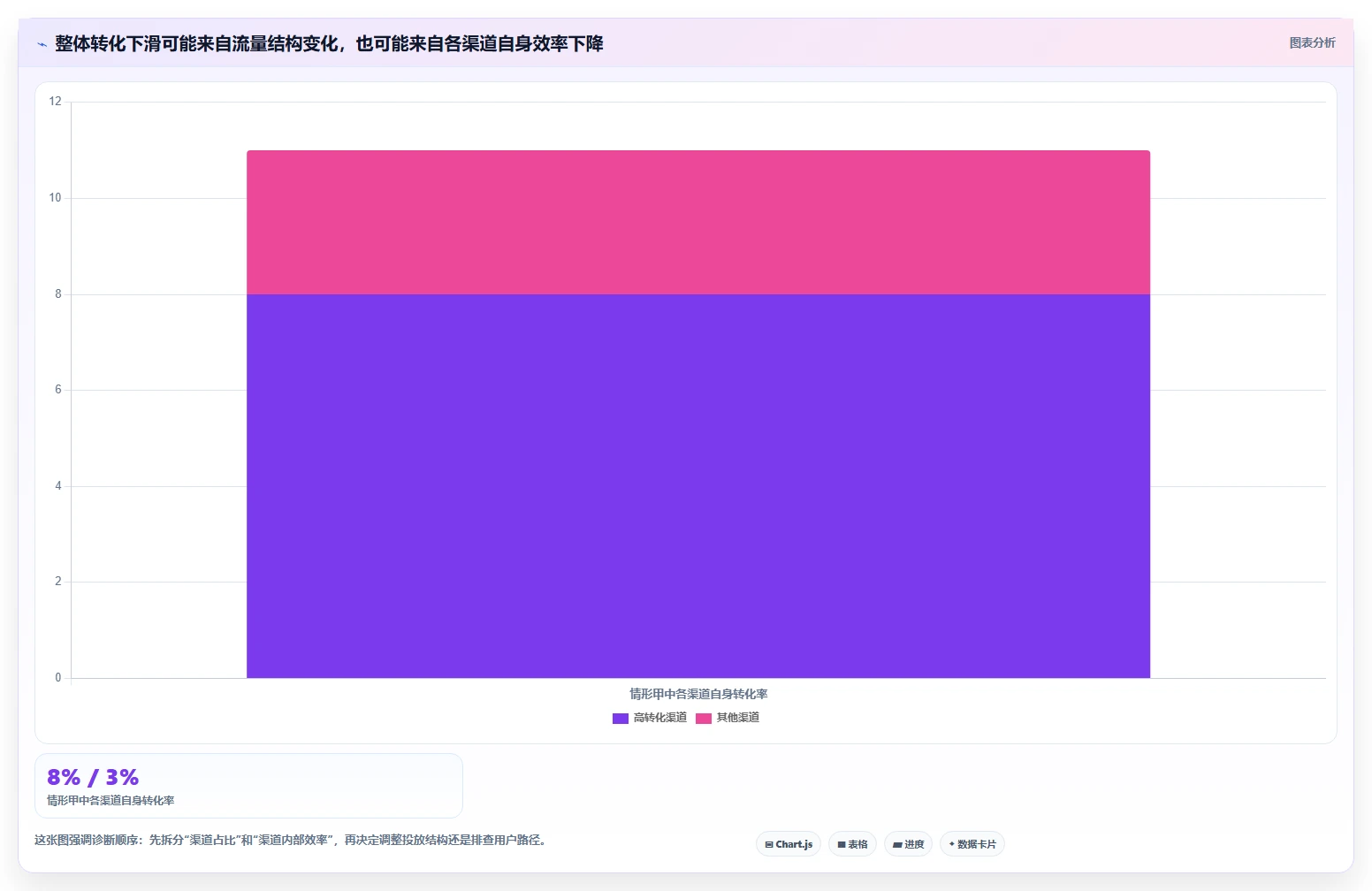Click the 进度 chip
The height and width of the screenshot is (891, 1372).
click(908, 844)
